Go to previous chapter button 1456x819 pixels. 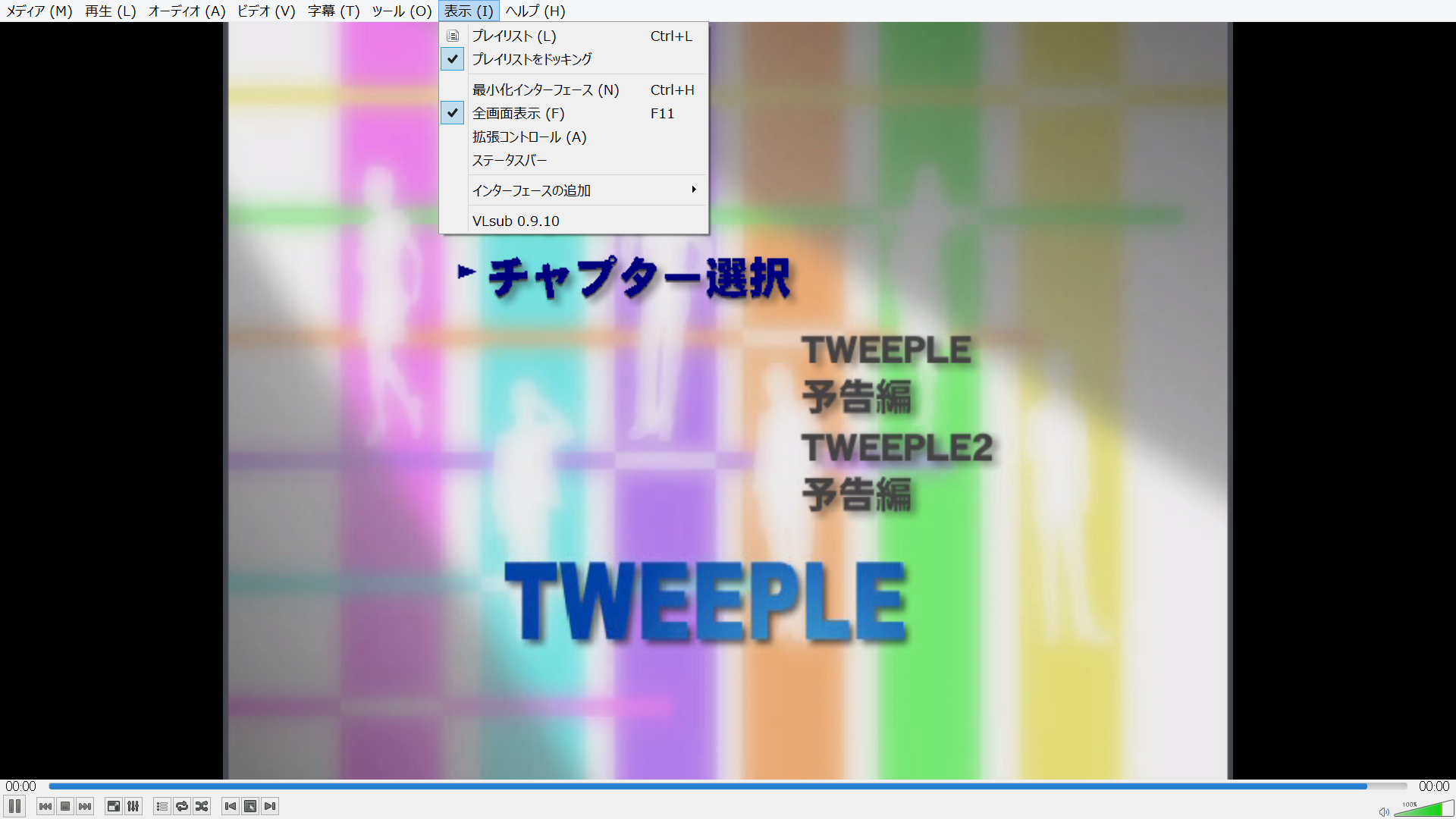click(231, 806)
